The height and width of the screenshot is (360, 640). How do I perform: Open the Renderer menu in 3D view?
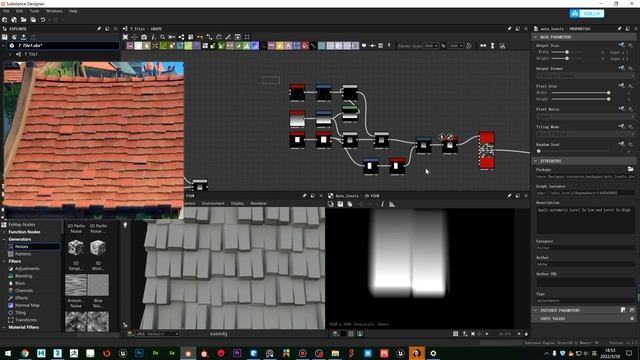click(x=258, y=203)
